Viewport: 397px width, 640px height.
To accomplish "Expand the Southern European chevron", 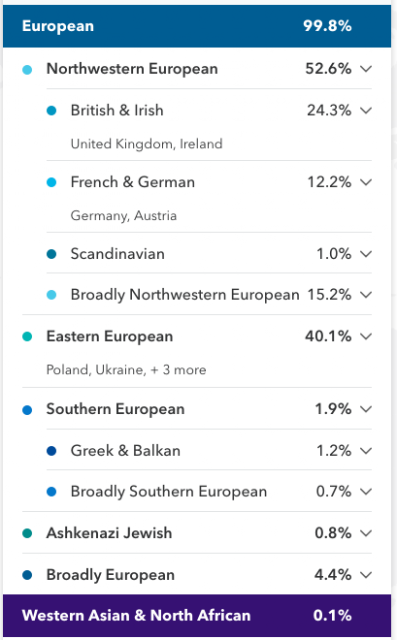I will (366, 409).
